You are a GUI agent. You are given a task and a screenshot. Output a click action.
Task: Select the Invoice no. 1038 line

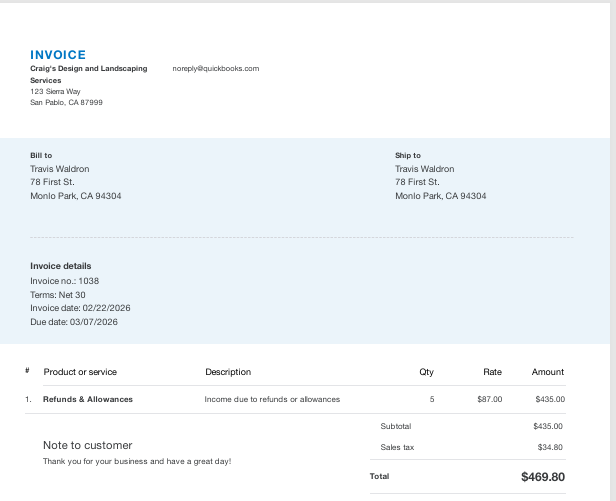tap(64, 281)
